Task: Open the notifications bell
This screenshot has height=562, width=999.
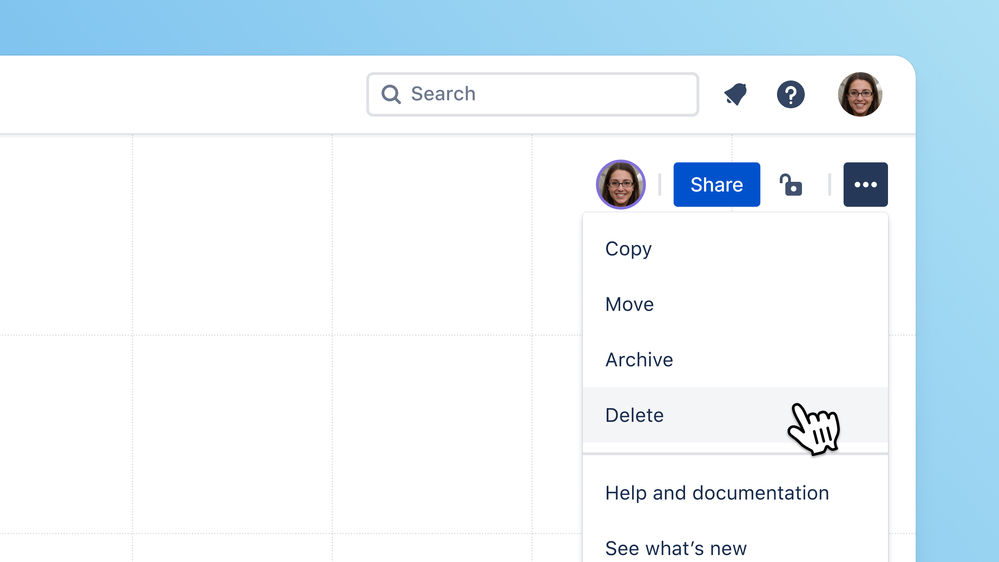Action: (x=735, y=94)
